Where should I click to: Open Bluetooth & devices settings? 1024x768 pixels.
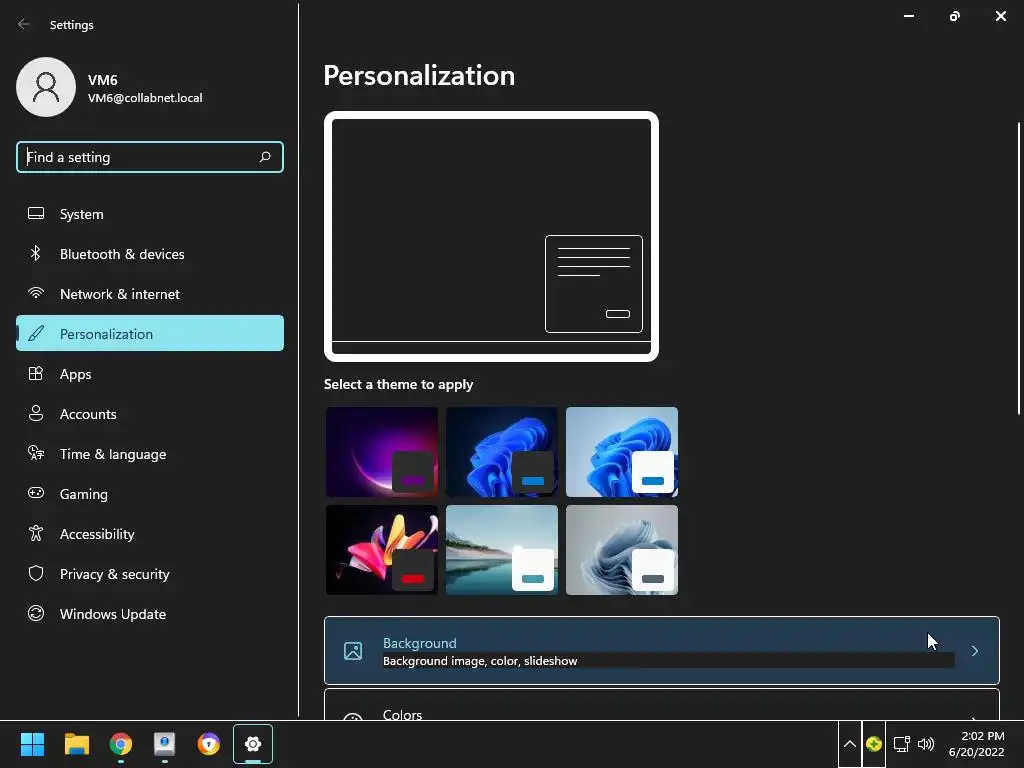(150, 254)
